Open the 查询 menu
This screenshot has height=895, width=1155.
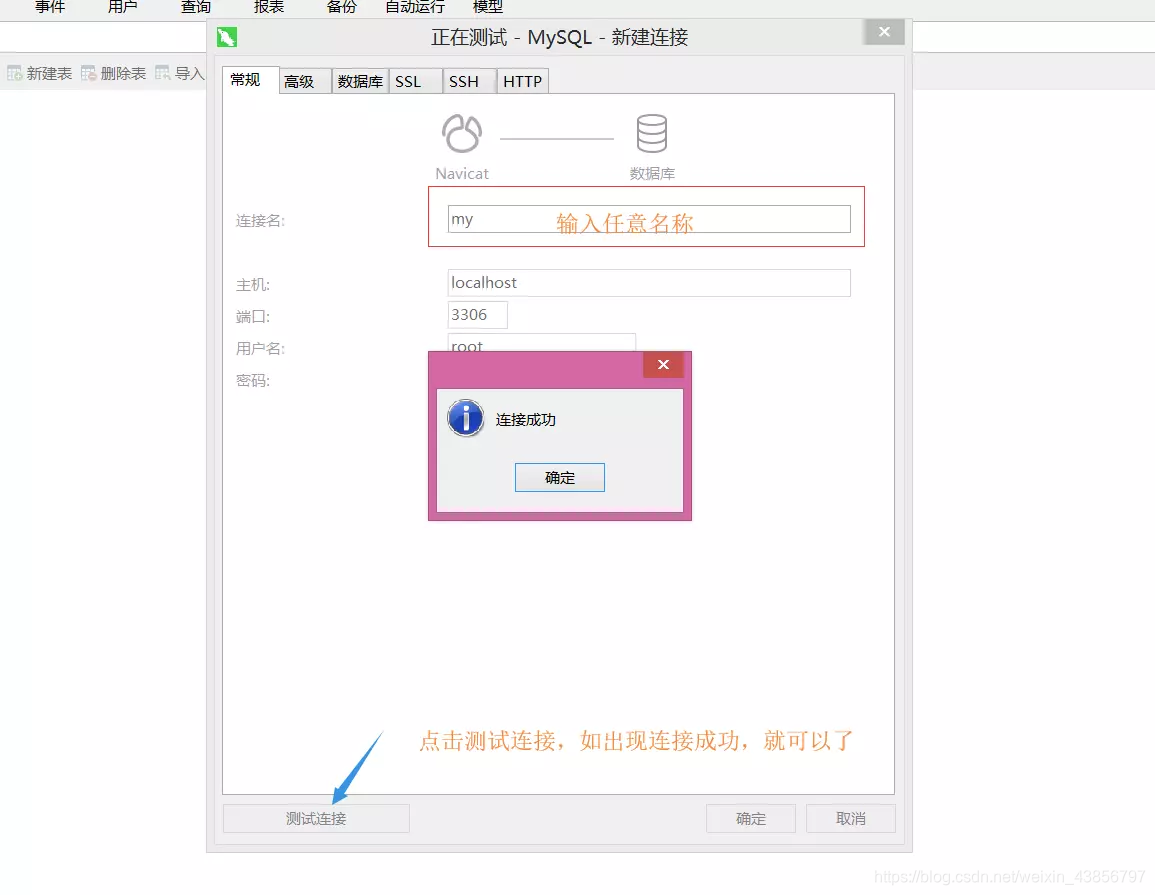[195, 7]
